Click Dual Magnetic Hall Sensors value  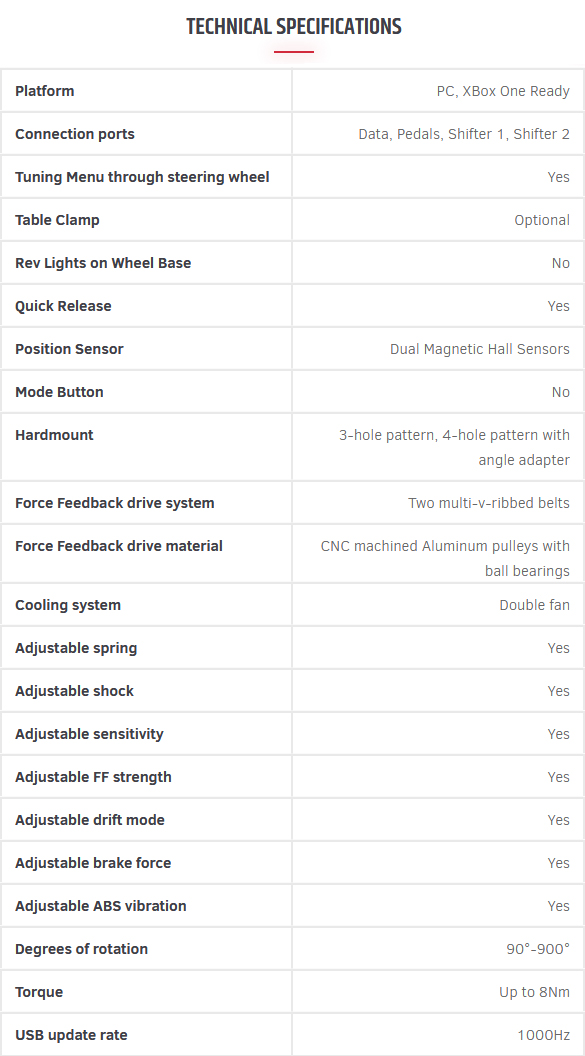(479, 349)
